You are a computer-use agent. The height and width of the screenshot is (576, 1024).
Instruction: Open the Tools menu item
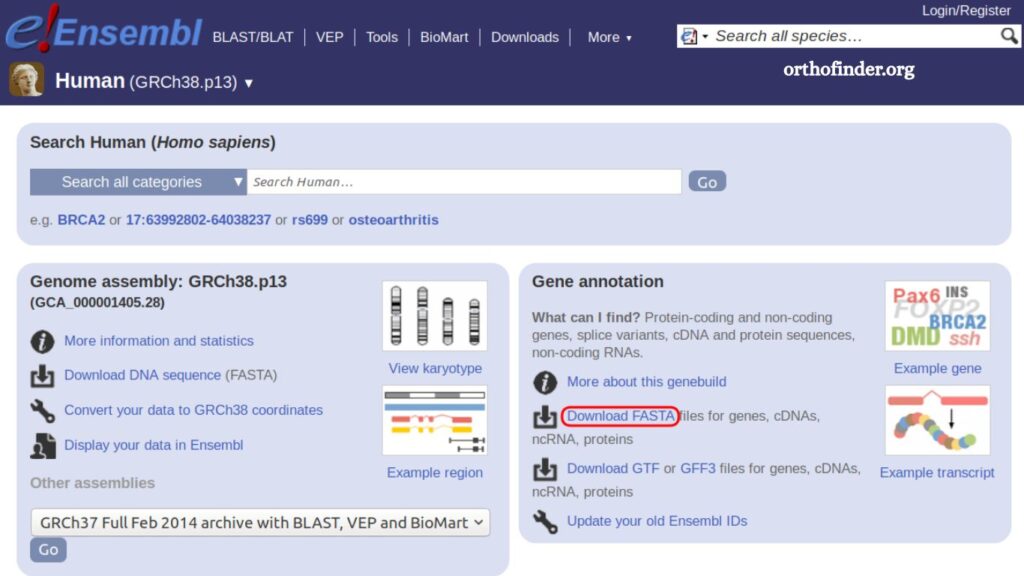pyautogui.click(x=381, y=37)
